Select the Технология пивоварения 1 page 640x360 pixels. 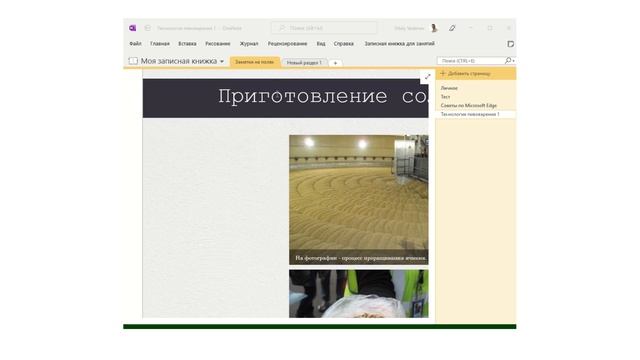tap(476, 115)
